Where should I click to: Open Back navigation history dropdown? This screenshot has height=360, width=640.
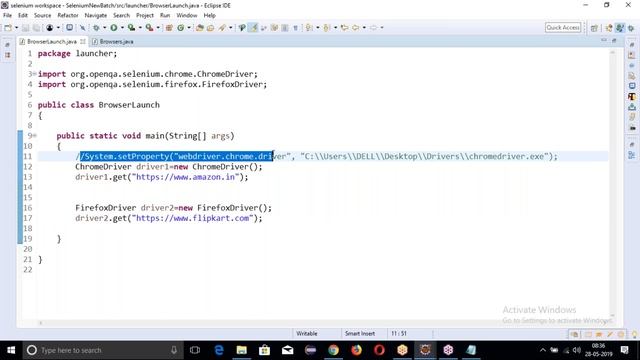point(364,28)
